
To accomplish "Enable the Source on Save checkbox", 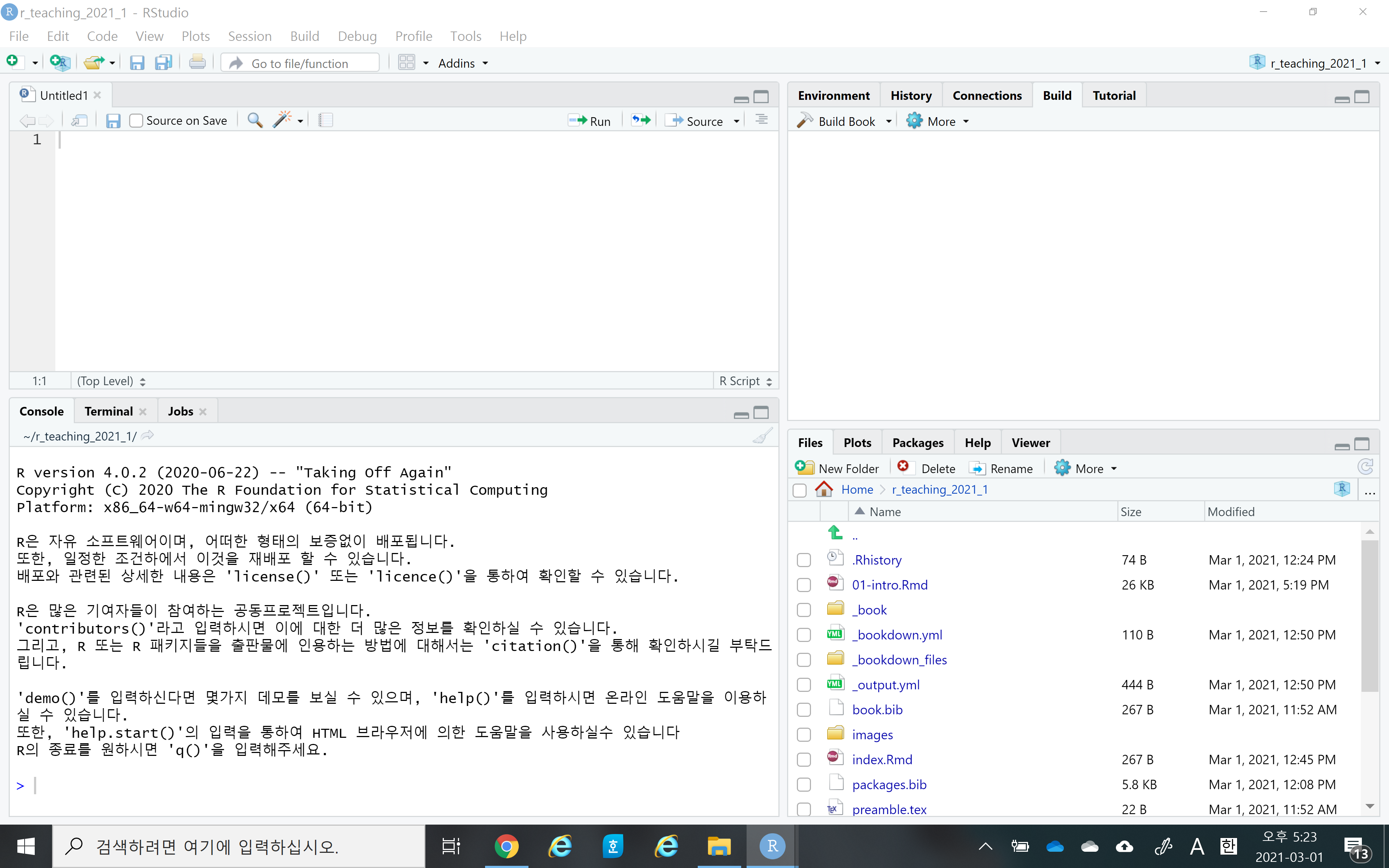I will [x=136, y=121].
